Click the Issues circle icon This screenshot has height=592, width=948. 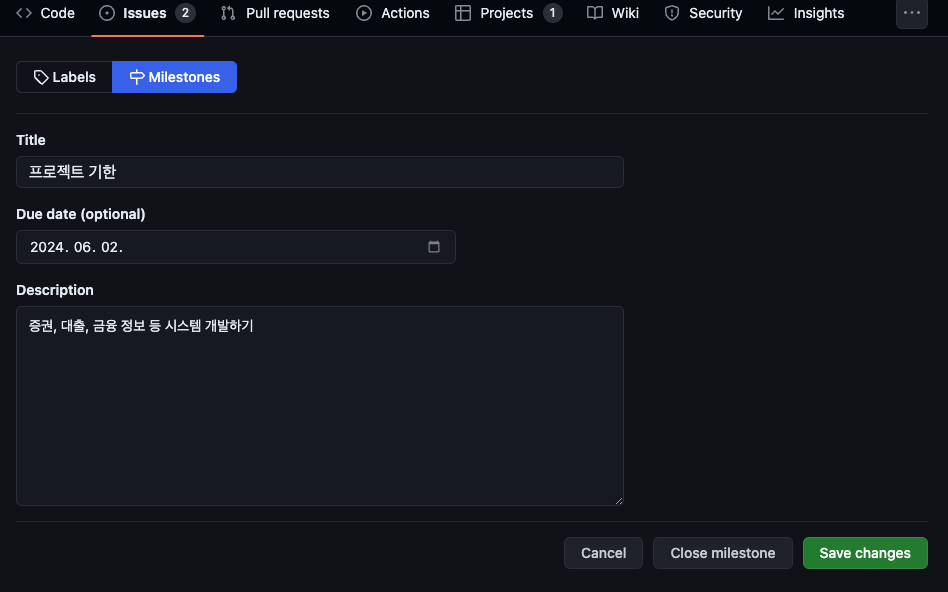pyautogui.click(x=107, y=13)
